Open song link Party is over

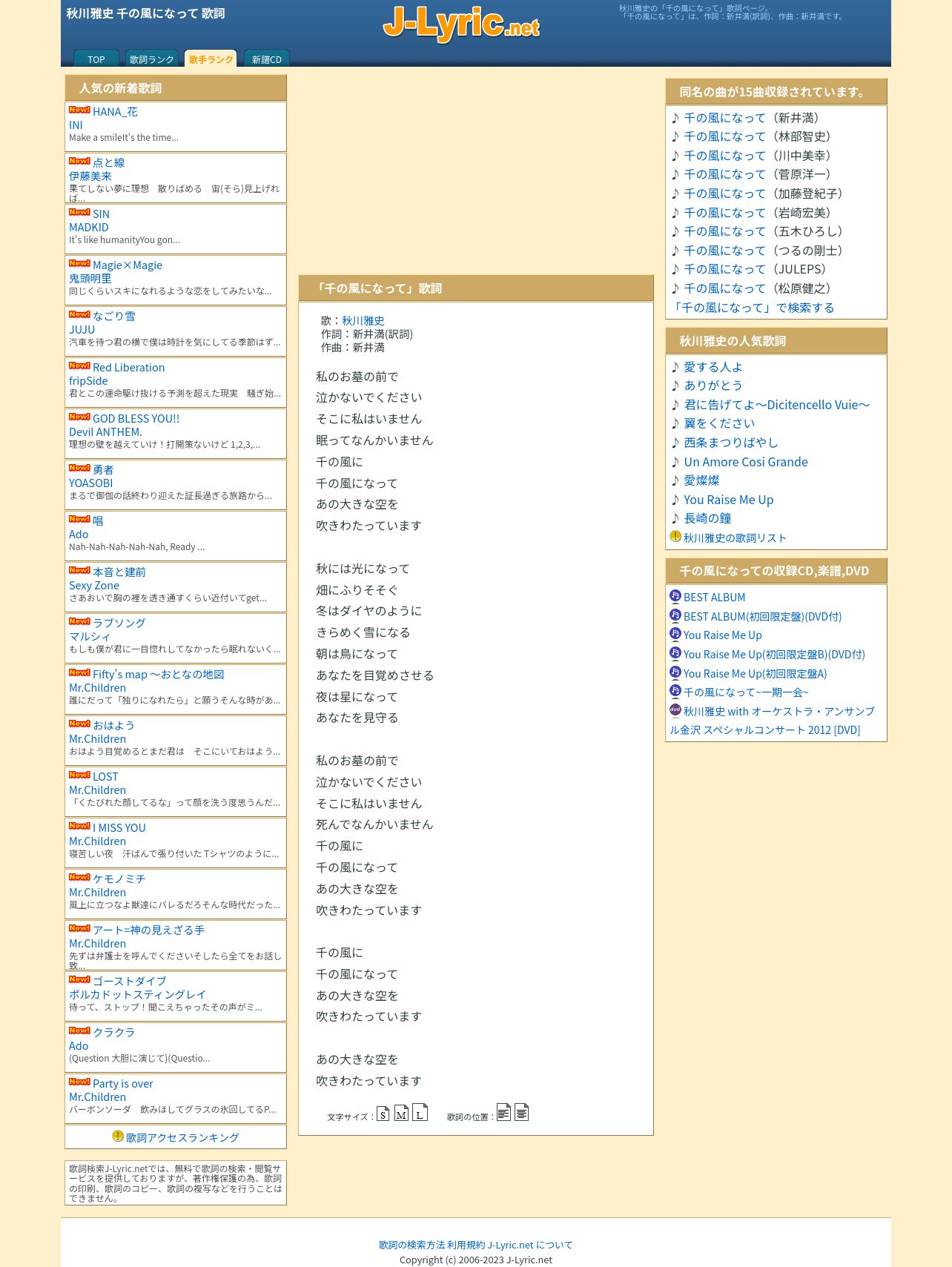[122, 1084]
